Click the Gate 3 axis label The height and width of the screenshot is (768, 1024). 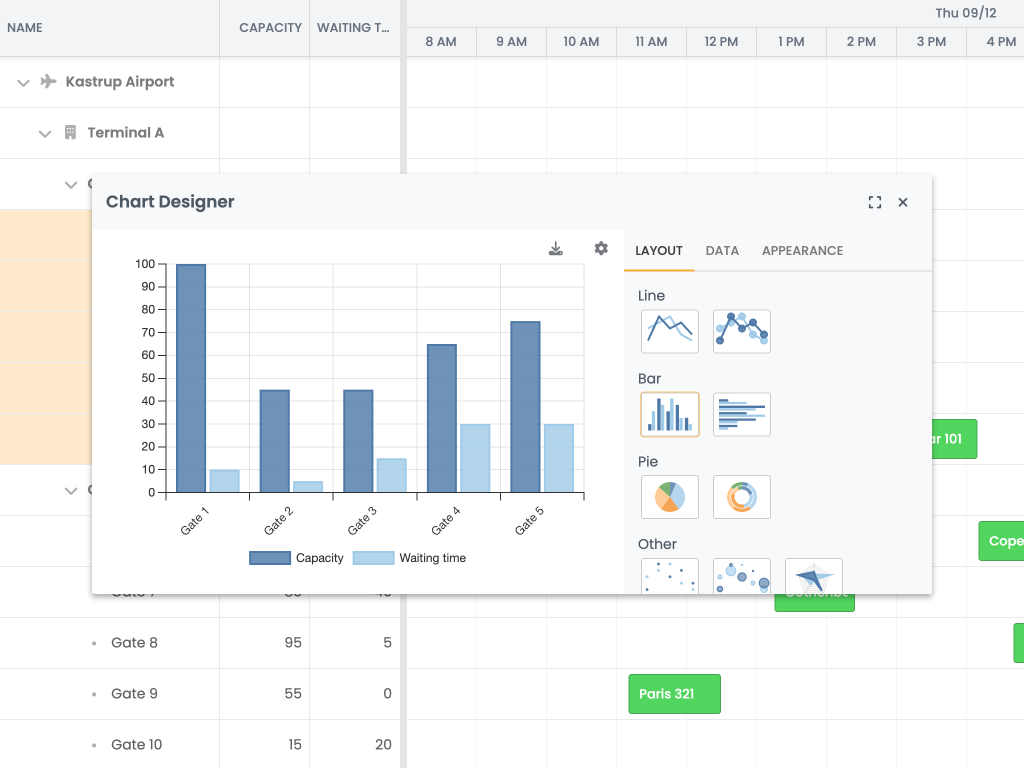coord(362,521)
